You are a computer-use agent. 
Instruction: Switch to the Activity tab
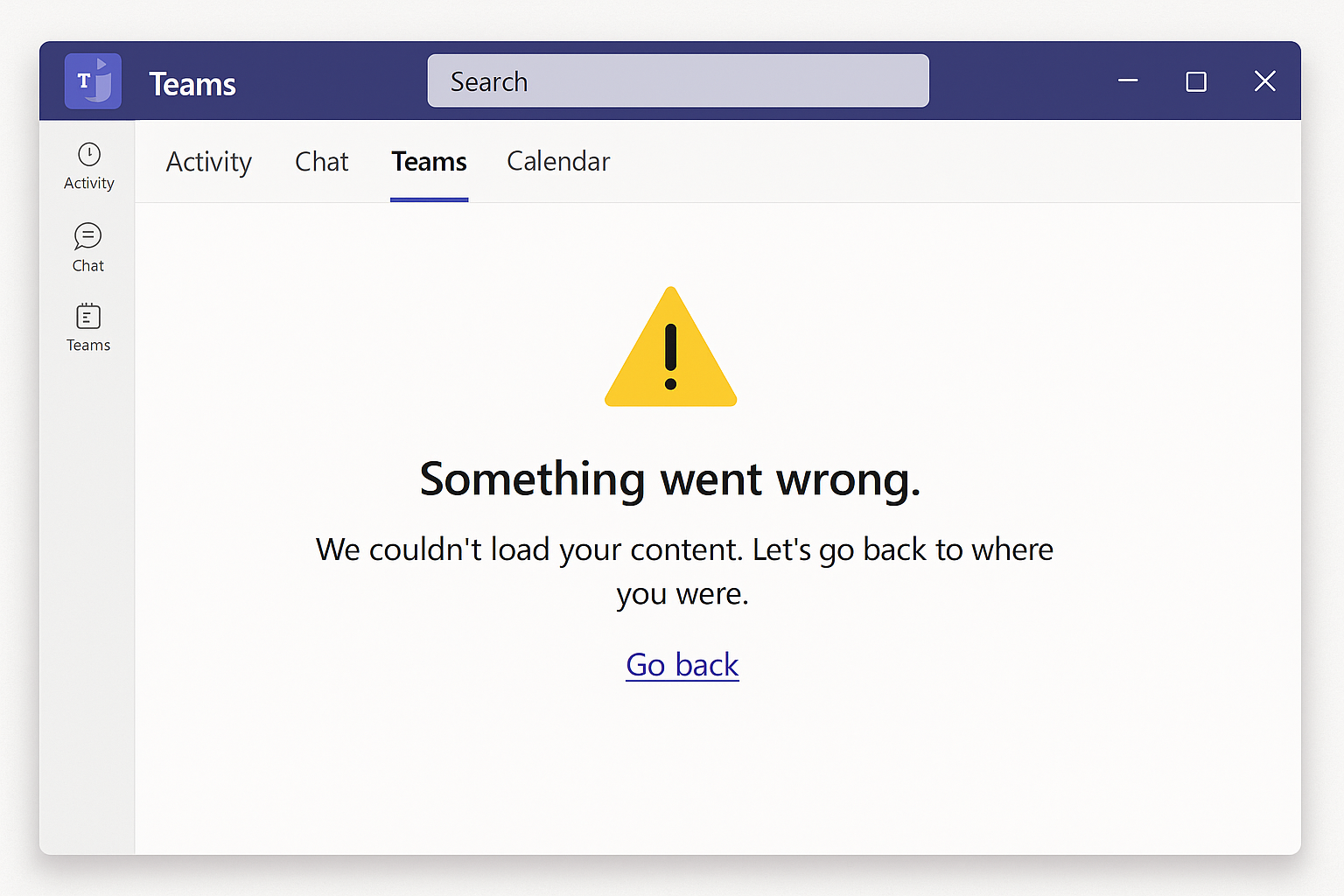click(209, 162)
